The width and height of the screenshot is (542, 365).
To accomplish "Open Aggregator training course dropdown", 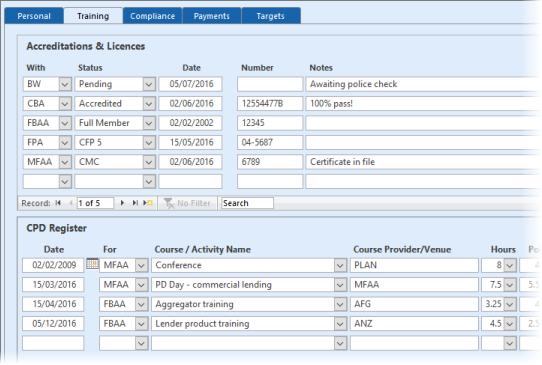I will point(340,304).
